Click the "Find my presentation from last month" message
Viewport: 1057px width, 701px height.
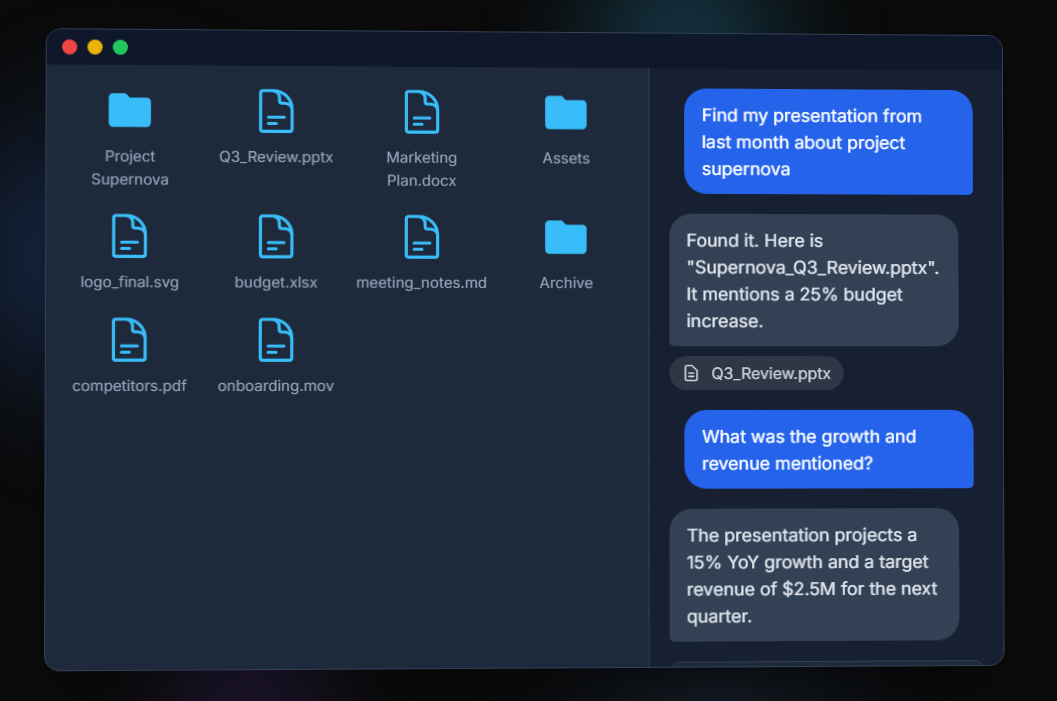click(828, 142)
